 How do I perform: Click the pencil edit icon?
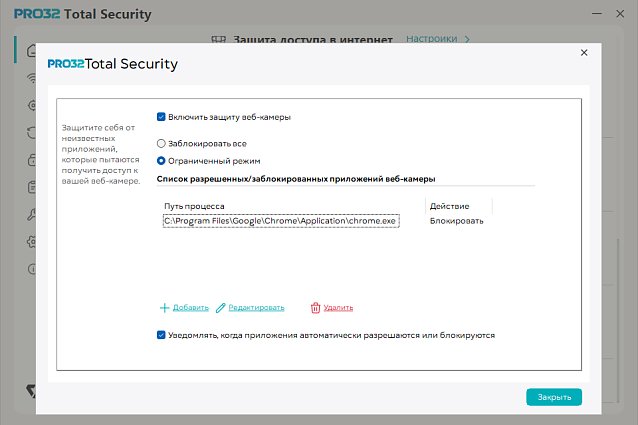[221, 308]
